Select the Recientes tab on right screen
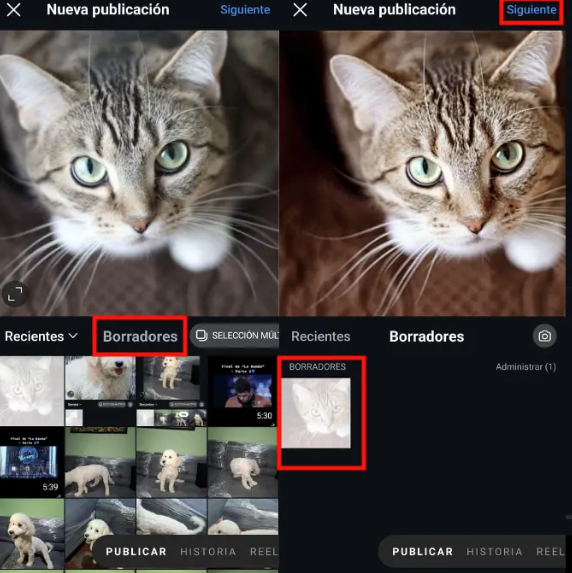The height and width of the screenshot is (573, 572). 321,336
